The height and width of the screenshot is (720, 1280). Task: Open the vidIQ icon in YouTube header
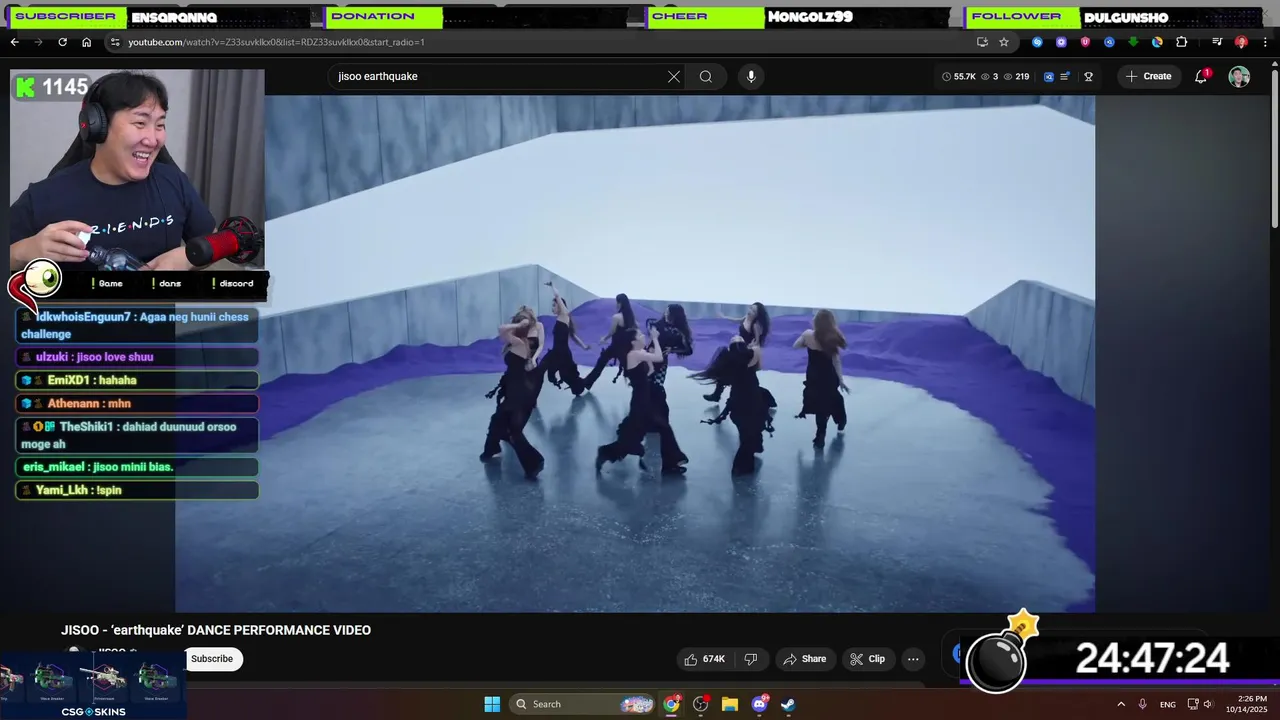[x=1049, y=76]
